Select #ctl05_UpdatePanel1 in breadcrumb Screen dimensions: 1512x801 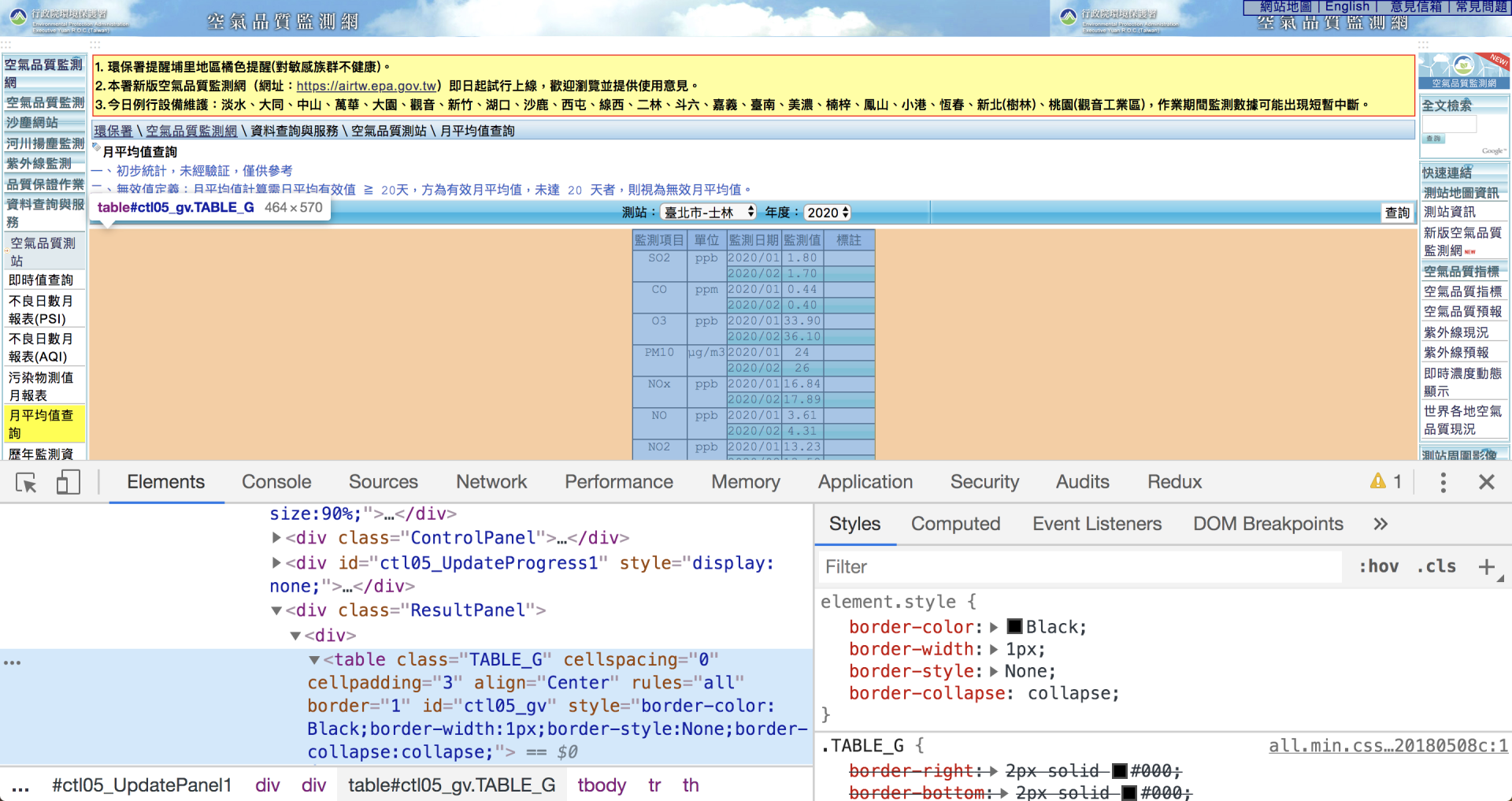pos(142,785)
